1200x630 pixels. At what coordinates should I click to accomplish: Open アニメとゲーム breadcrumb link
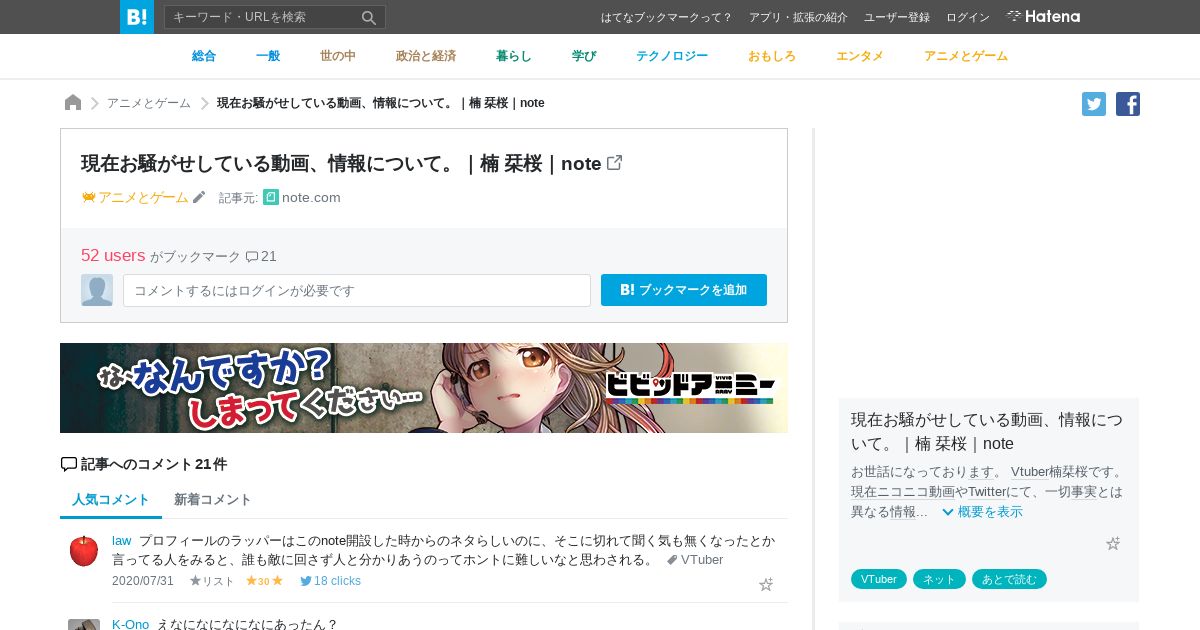click(149, 103)
